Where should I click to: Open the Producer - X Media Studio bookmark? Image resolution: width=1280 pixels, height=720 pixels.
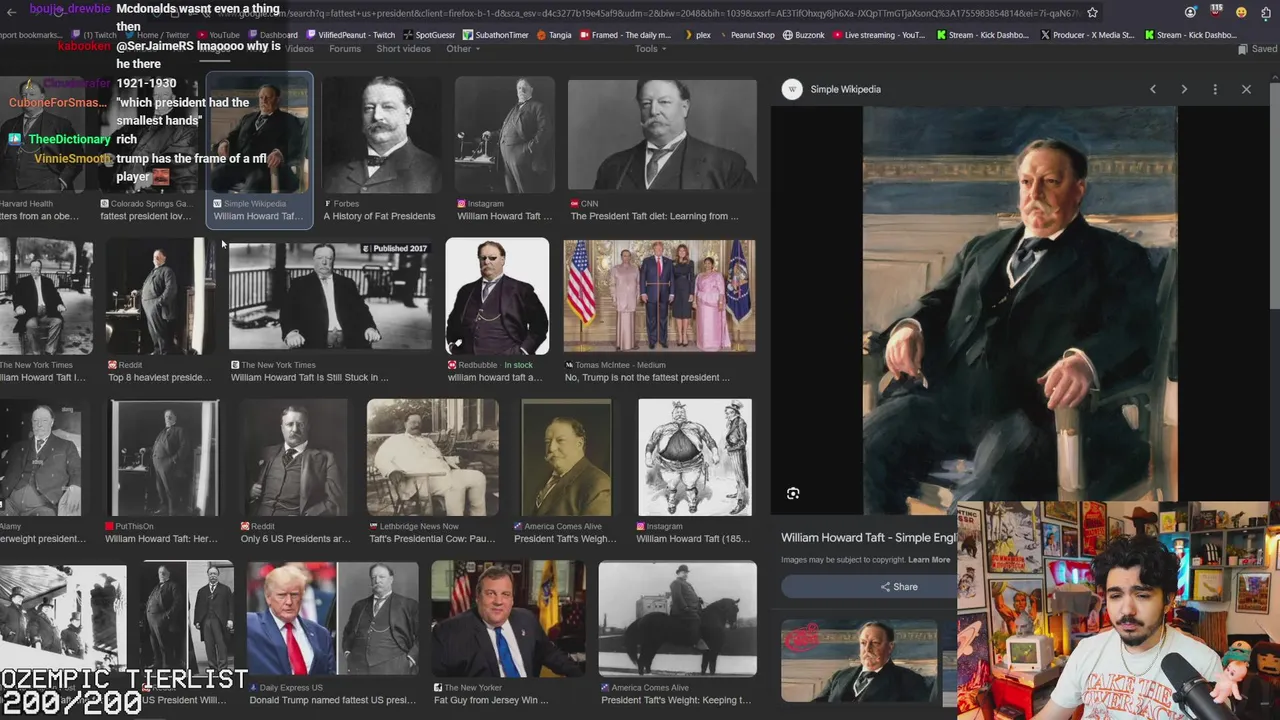click(1088, 35)
